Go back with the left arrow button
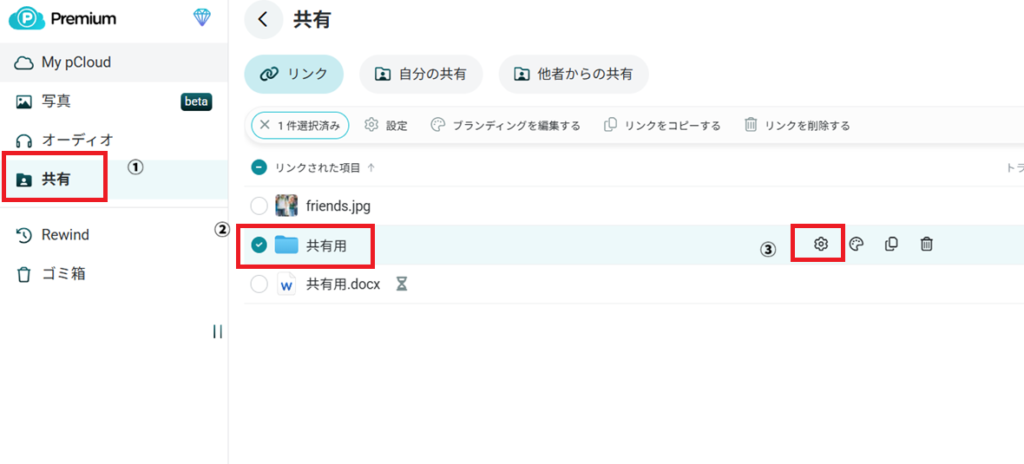This screenshot has width=1024, height=464. (263, 19)
